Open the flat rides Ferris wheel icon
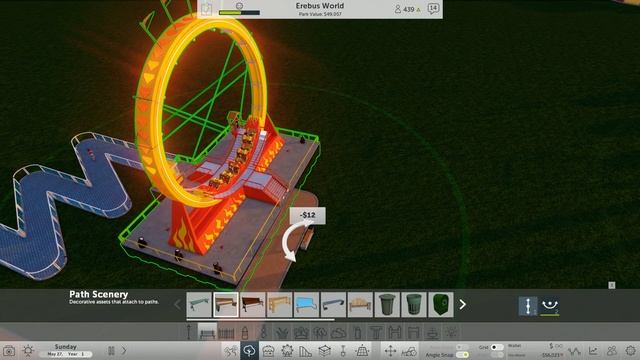 click(287, 351)
